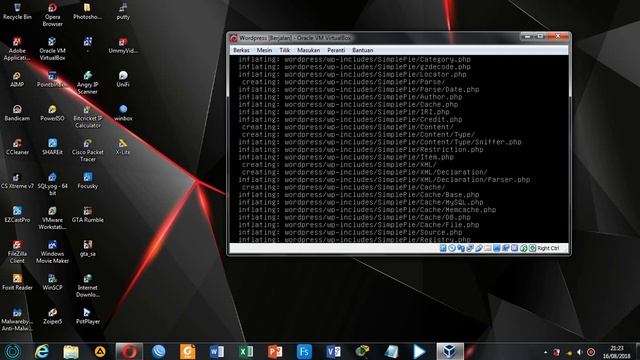Image resolution: width=640 pixels, height=360 pixels.
Task: Select the Bandicam desktop shortcut
Action: (17, 113)
